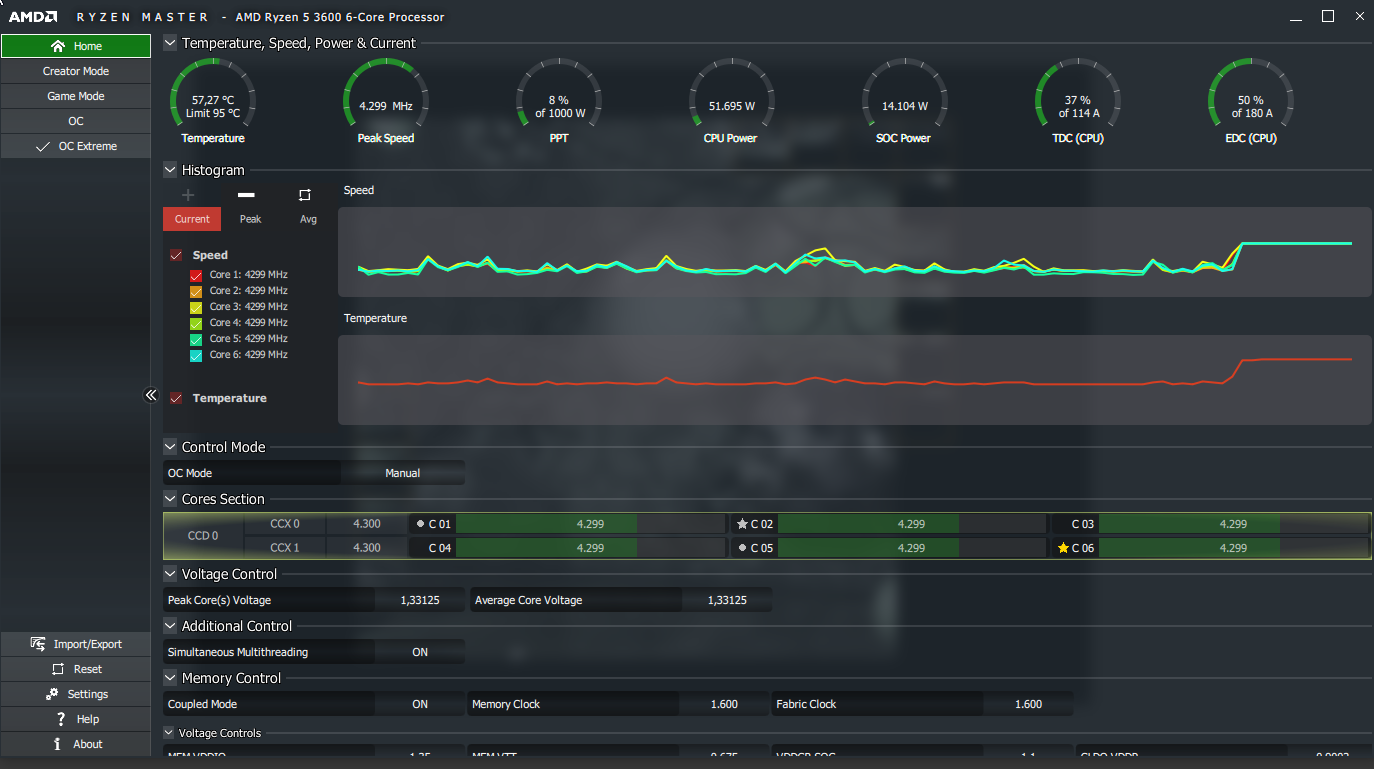This screenshot has height=769, width=1374.
Task: Uncheck the Temperature histogram checkbox
Action: click(x=176, y=398)
